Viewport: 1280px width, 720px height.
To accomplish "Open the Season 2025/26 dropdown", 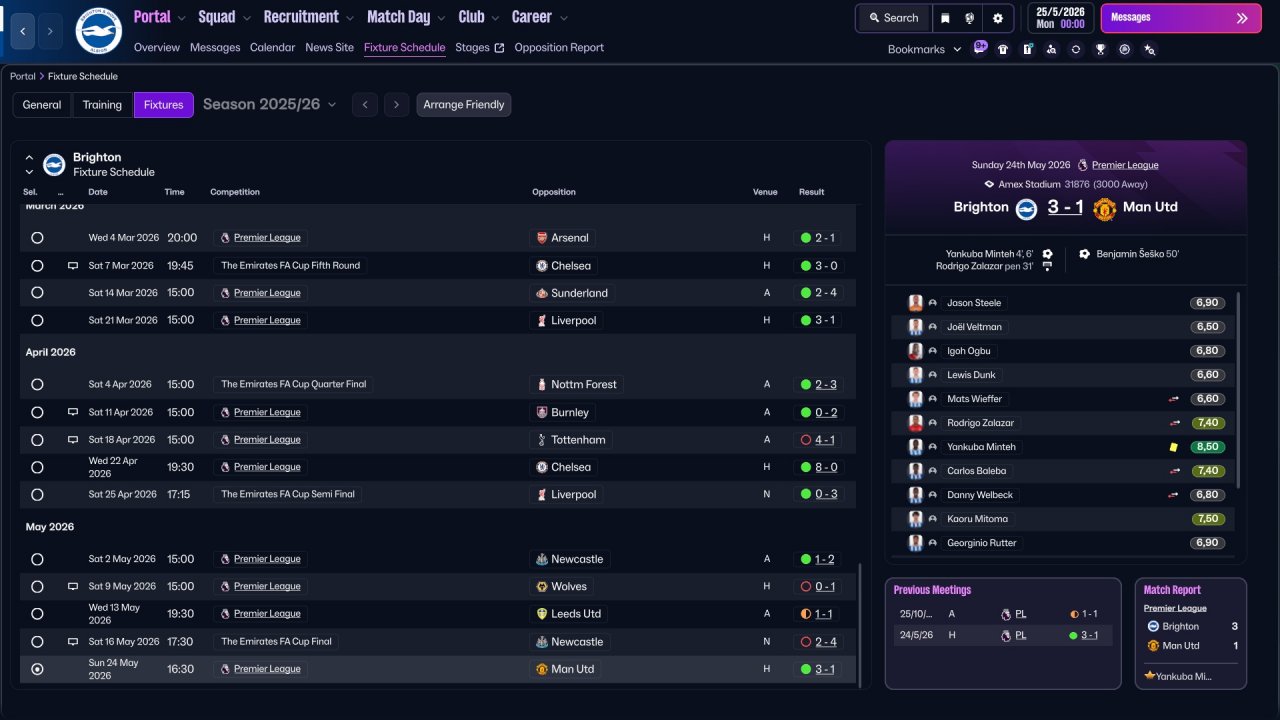I will tap(270, 104).
